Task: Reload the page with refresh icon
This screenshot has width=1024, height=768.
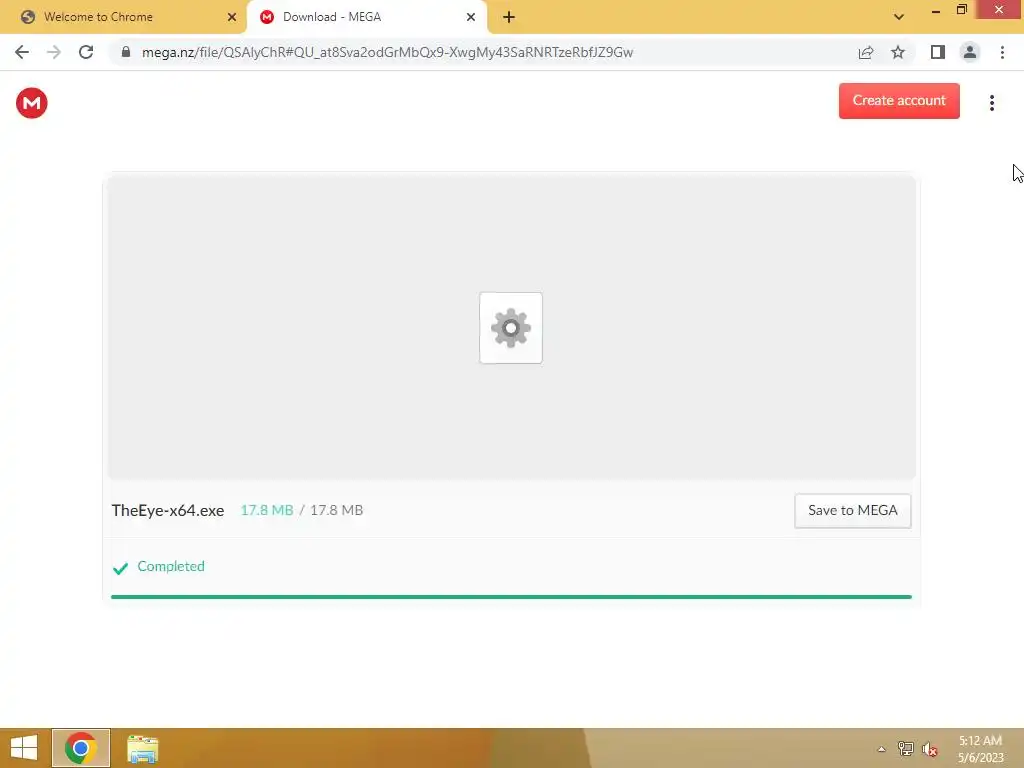Action: point(86,52)
